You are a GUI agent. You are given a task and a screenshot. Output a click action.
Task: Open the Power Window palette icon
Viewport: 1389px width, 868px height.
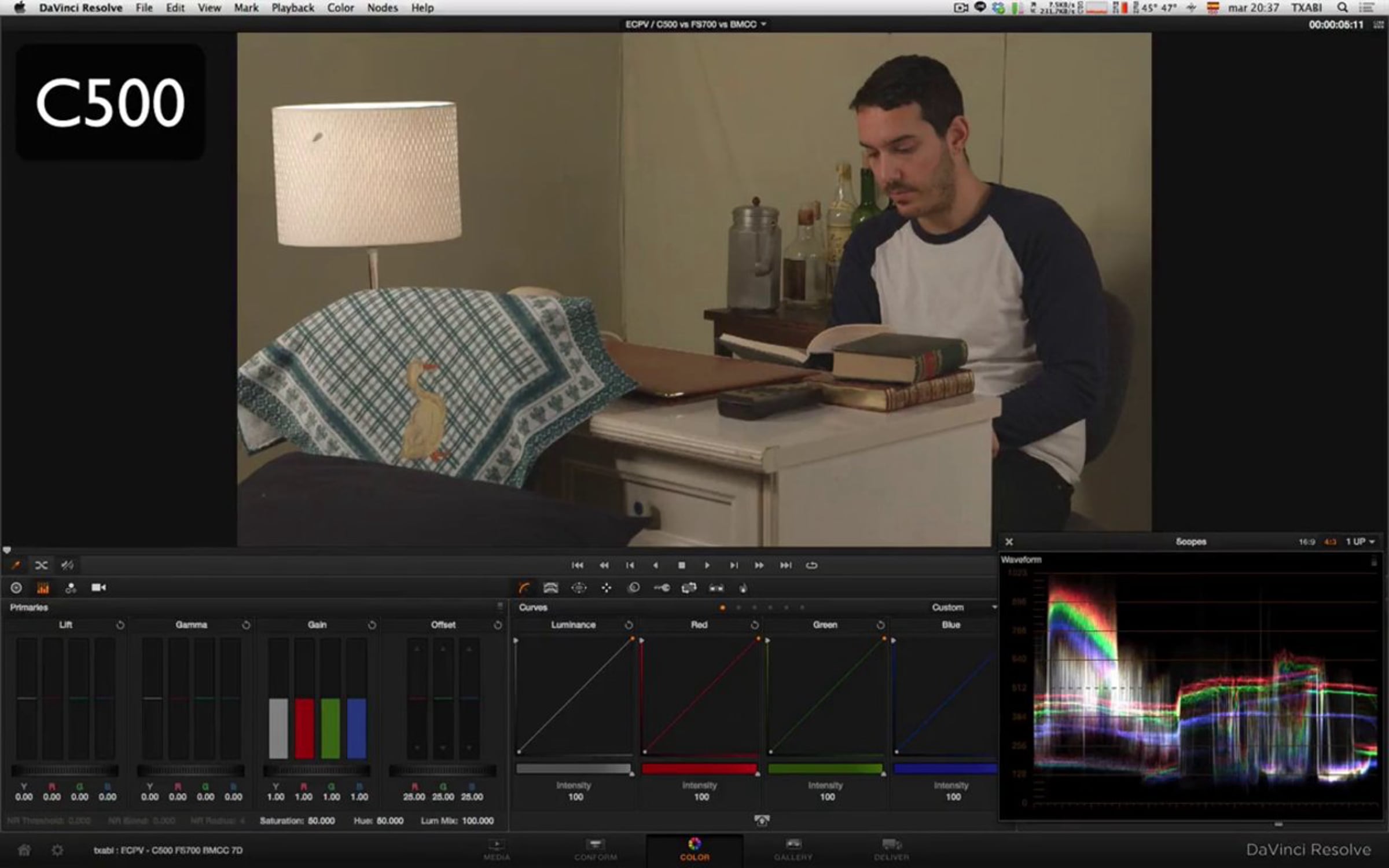click(x=579, y=589)
